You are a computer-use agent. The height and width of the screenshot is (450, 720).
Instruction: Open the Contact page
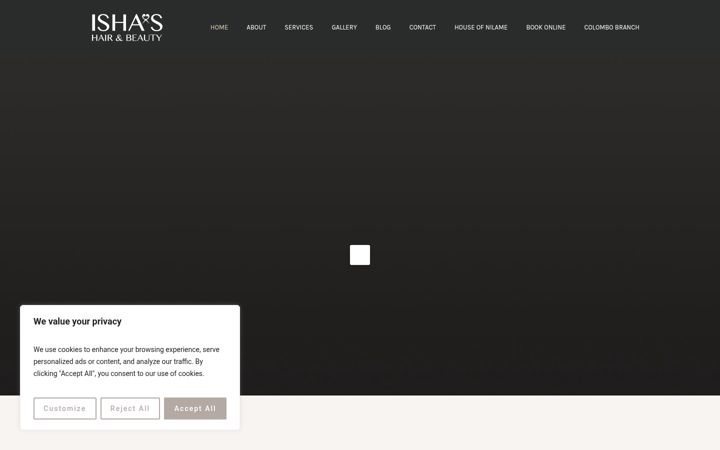click(x=422, y=28)
